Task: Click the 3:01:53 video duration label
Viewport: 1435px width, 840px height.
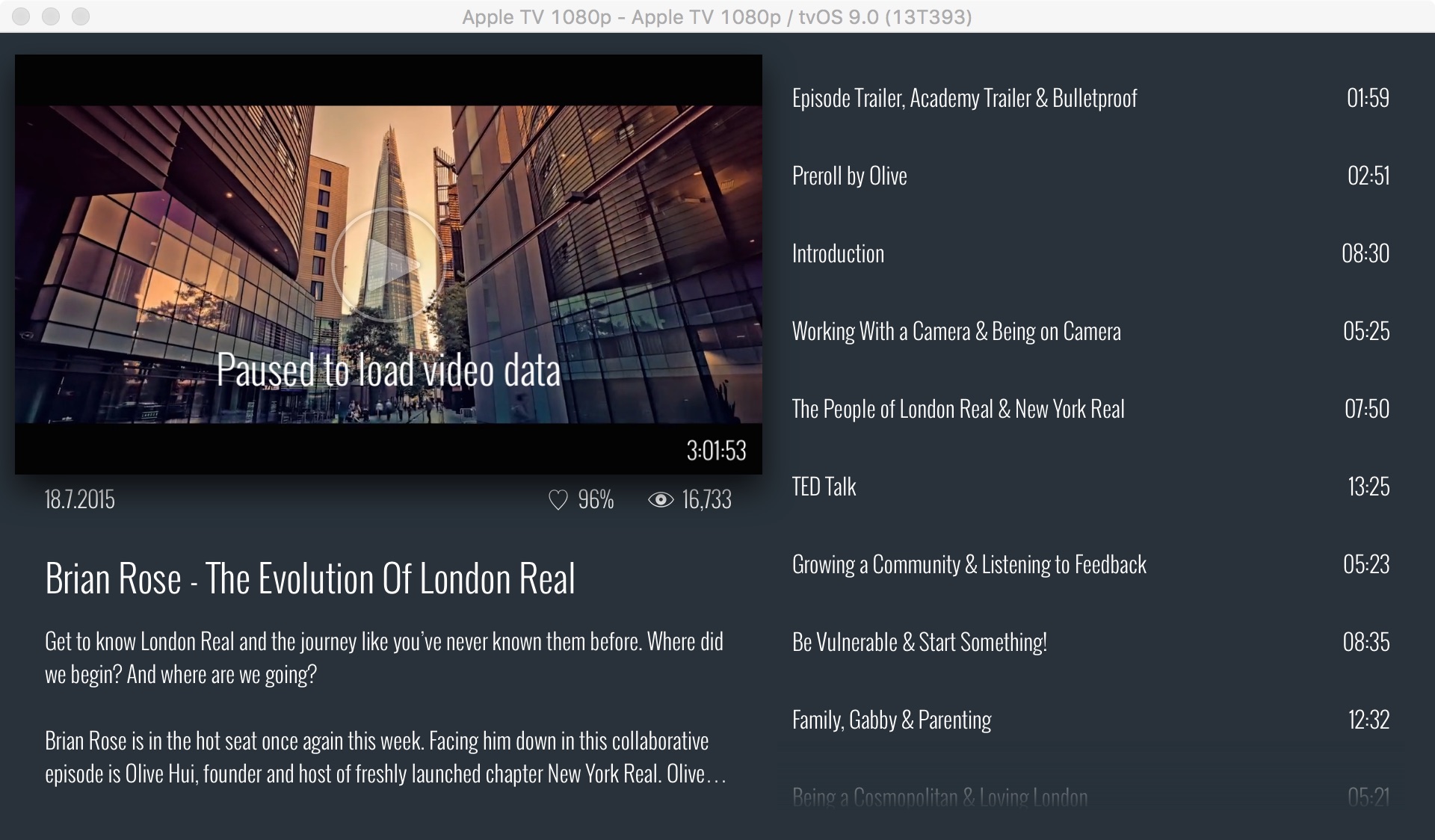Action: (716, 451)
